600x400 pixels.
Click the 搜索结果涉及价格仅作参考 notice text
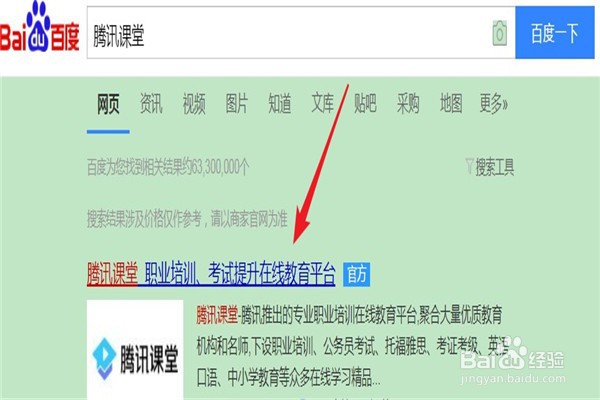point(187,219)
